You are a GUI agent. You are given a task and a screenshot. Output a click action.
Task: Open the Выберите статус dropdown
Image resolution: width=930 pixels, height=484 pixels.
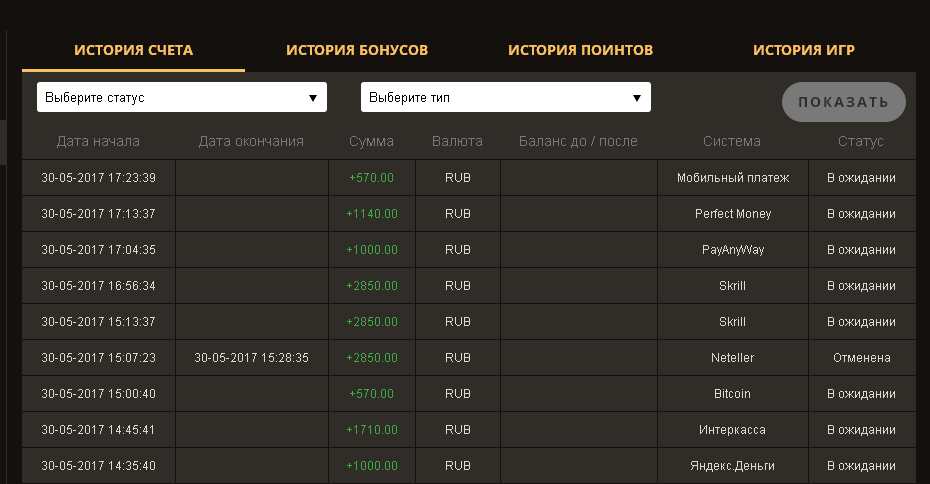[x=182, y=98]
